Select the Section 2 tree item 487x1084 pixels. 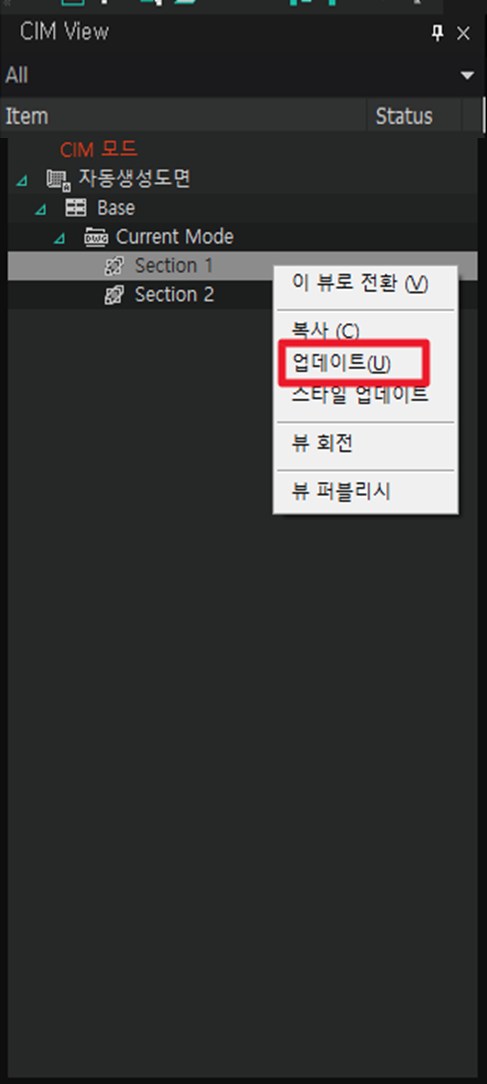pyautogui.click(x=174, y=295)
